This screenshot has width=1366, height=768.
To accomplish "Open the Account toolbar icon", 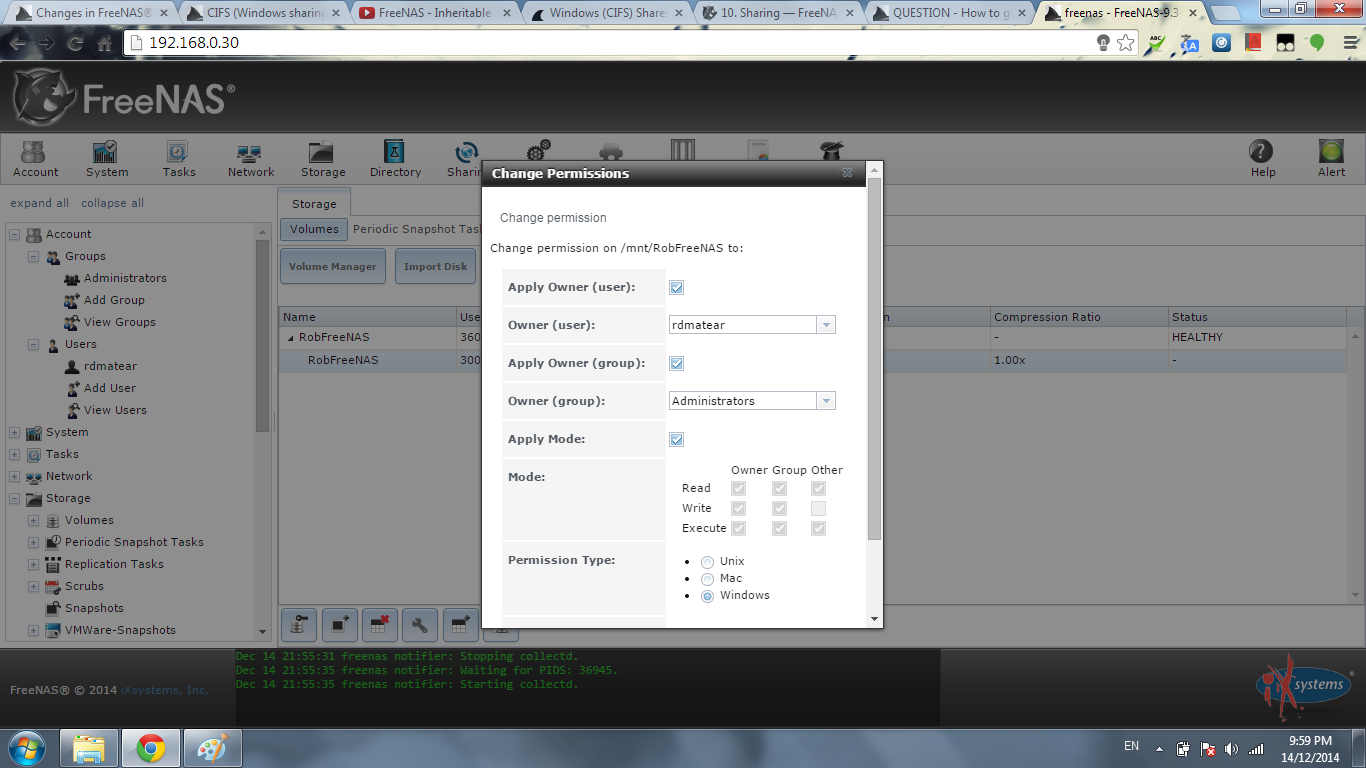I will point(35,158).
